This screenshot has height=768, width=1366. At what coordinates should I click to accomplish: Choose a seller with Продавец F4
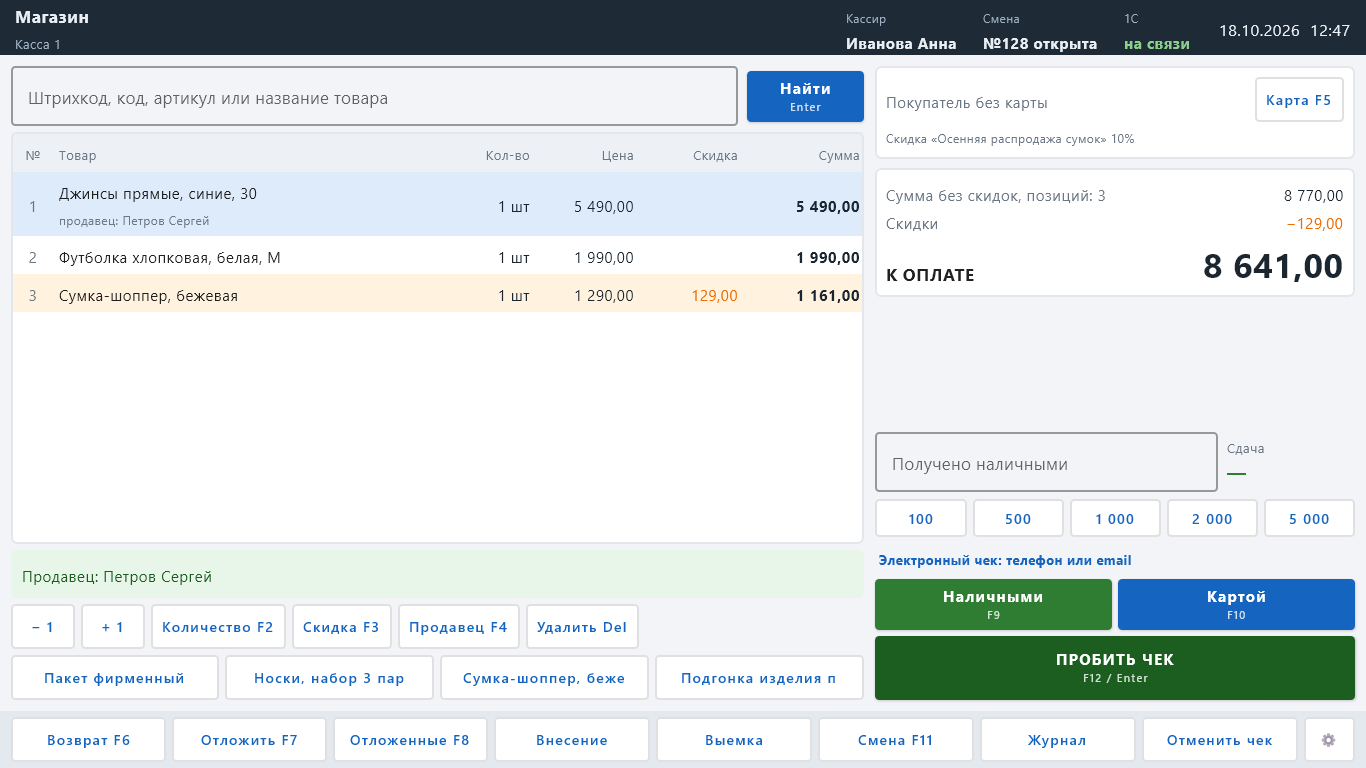pyautogui.click(x=458, y=627)
